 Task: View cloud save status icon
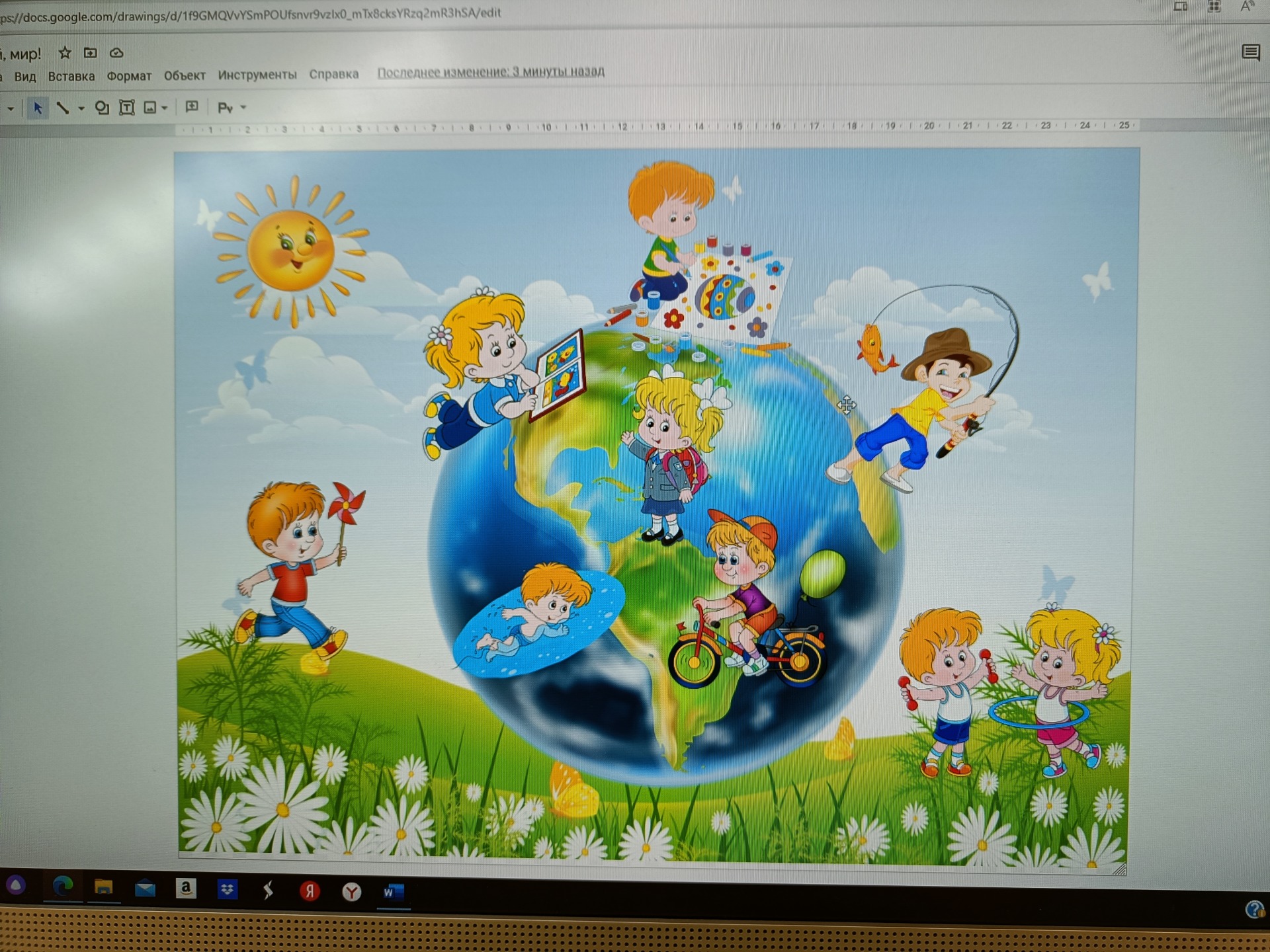click(x=116, y=53)
